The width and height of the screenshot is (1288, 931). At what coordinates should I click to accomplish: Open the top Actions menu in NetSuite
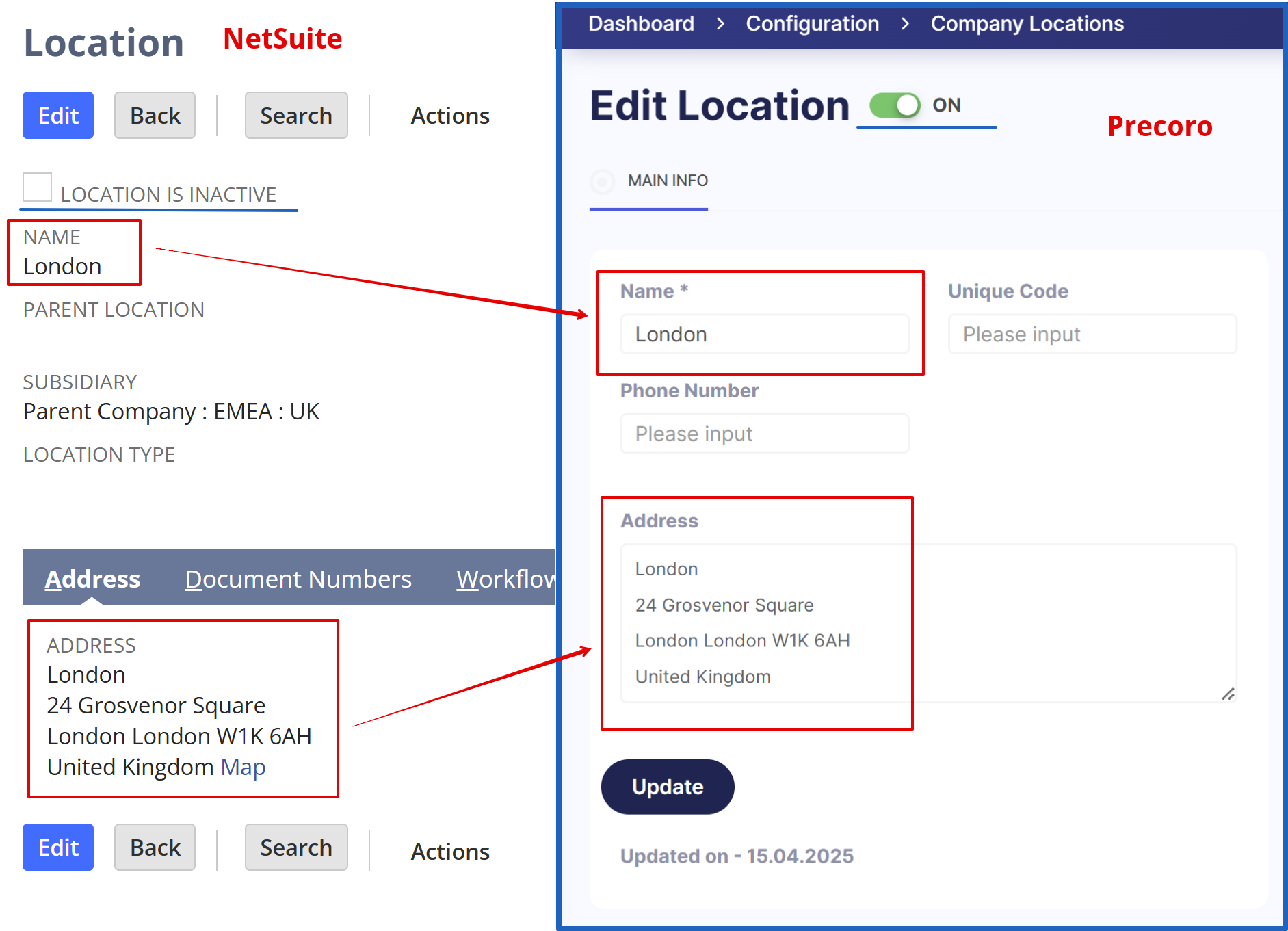coord(450,116)
